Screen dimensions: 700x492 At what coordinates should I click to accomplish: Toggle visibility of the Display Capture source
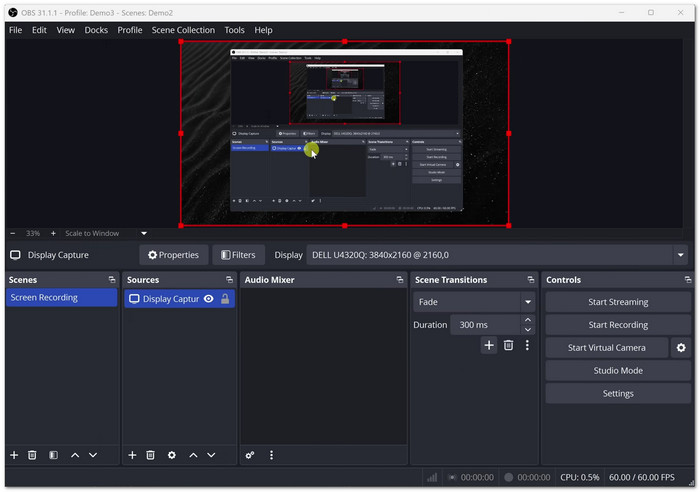pyautogui.click(x=208, y=299)
